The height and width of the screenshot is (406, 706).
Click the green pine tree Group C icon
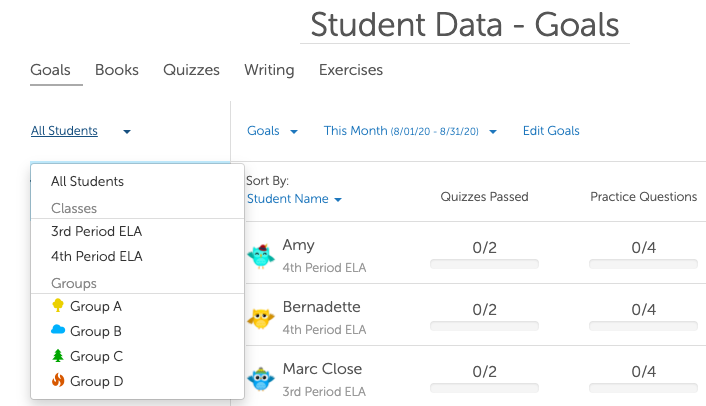(58, 356)
